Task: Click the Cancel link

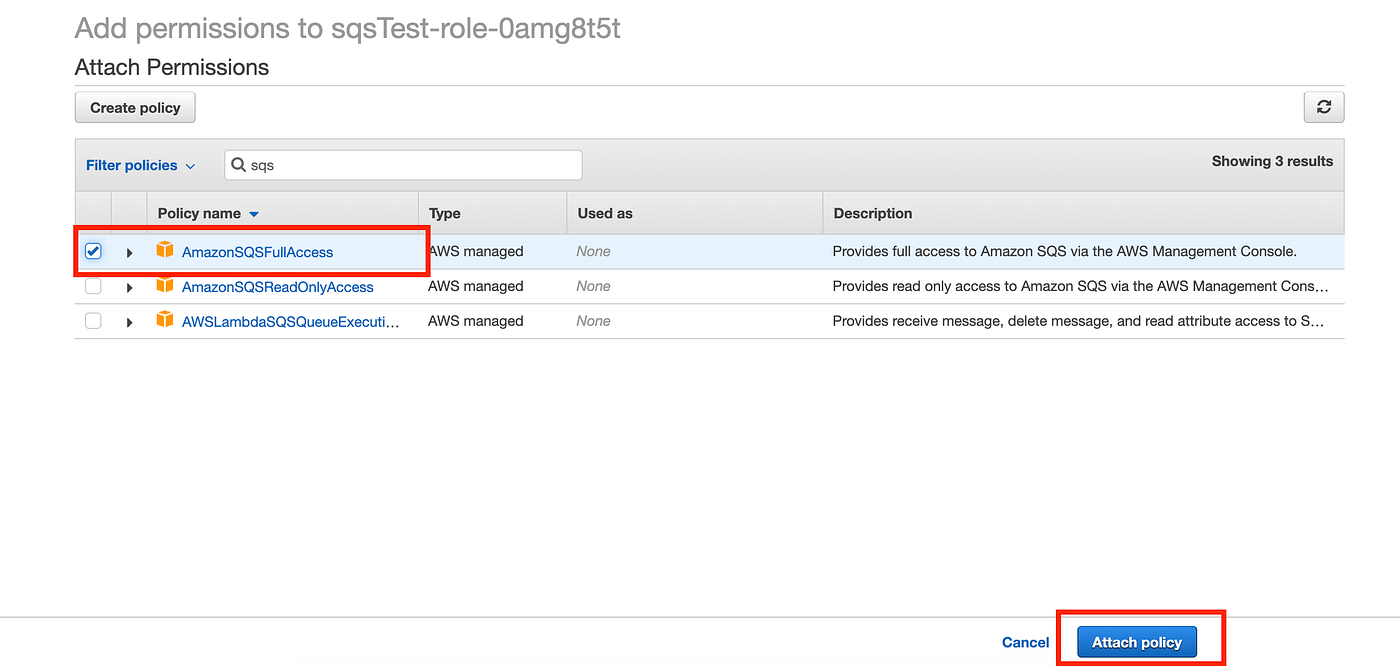Action: point(1025,642)
